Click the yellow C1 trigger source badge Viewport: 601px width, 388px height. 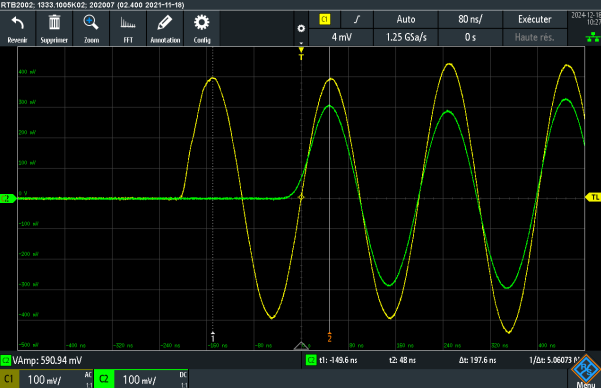(x=325, y=19)
